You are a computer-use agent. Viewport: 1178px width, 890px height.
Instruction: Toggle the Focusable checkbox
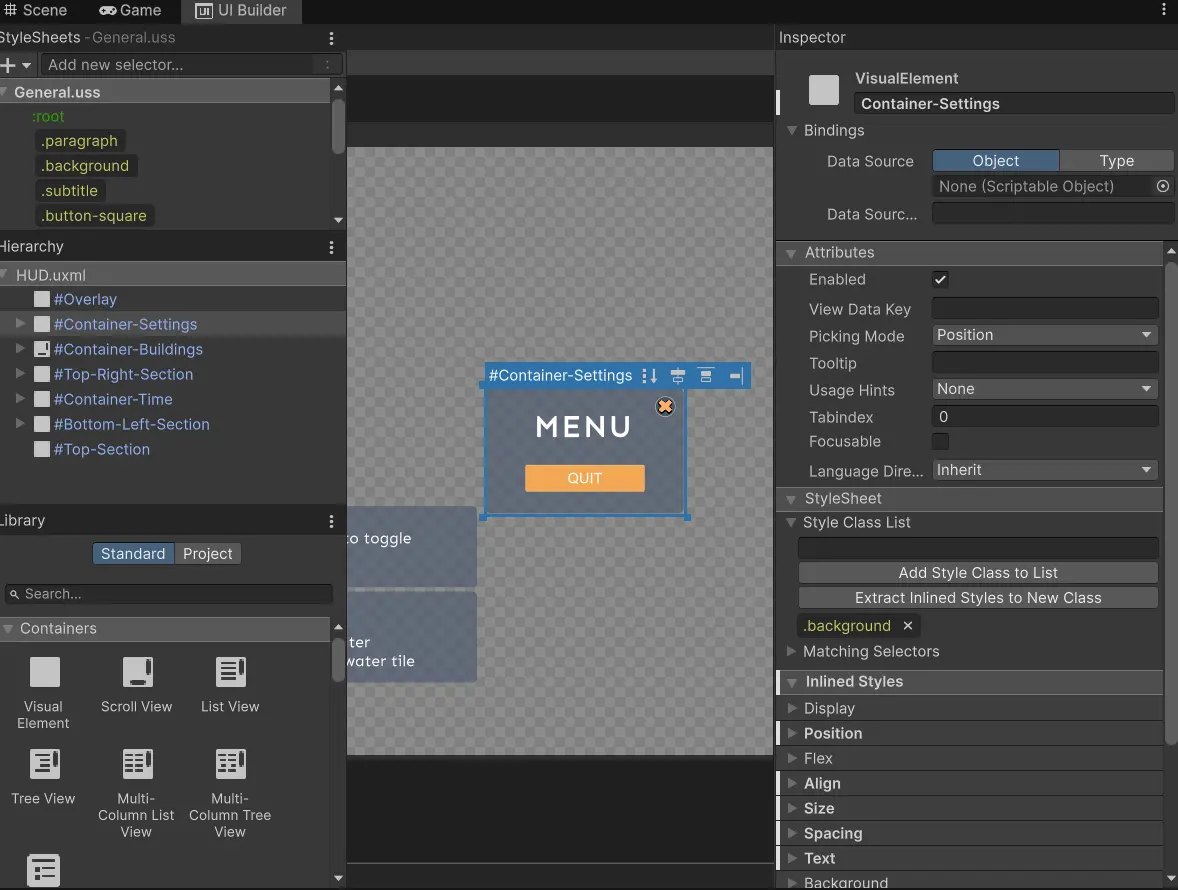940,442
